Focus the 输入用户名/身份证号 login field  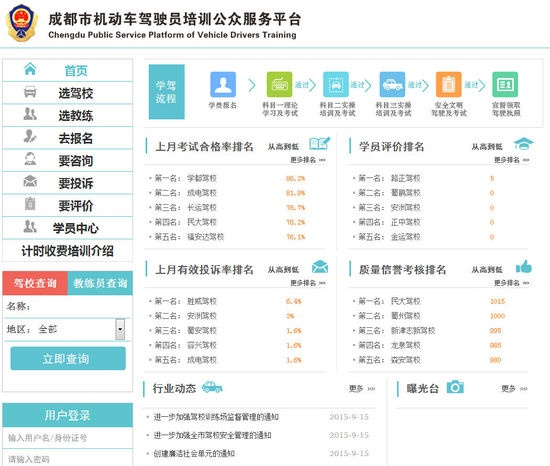point(67,438)
